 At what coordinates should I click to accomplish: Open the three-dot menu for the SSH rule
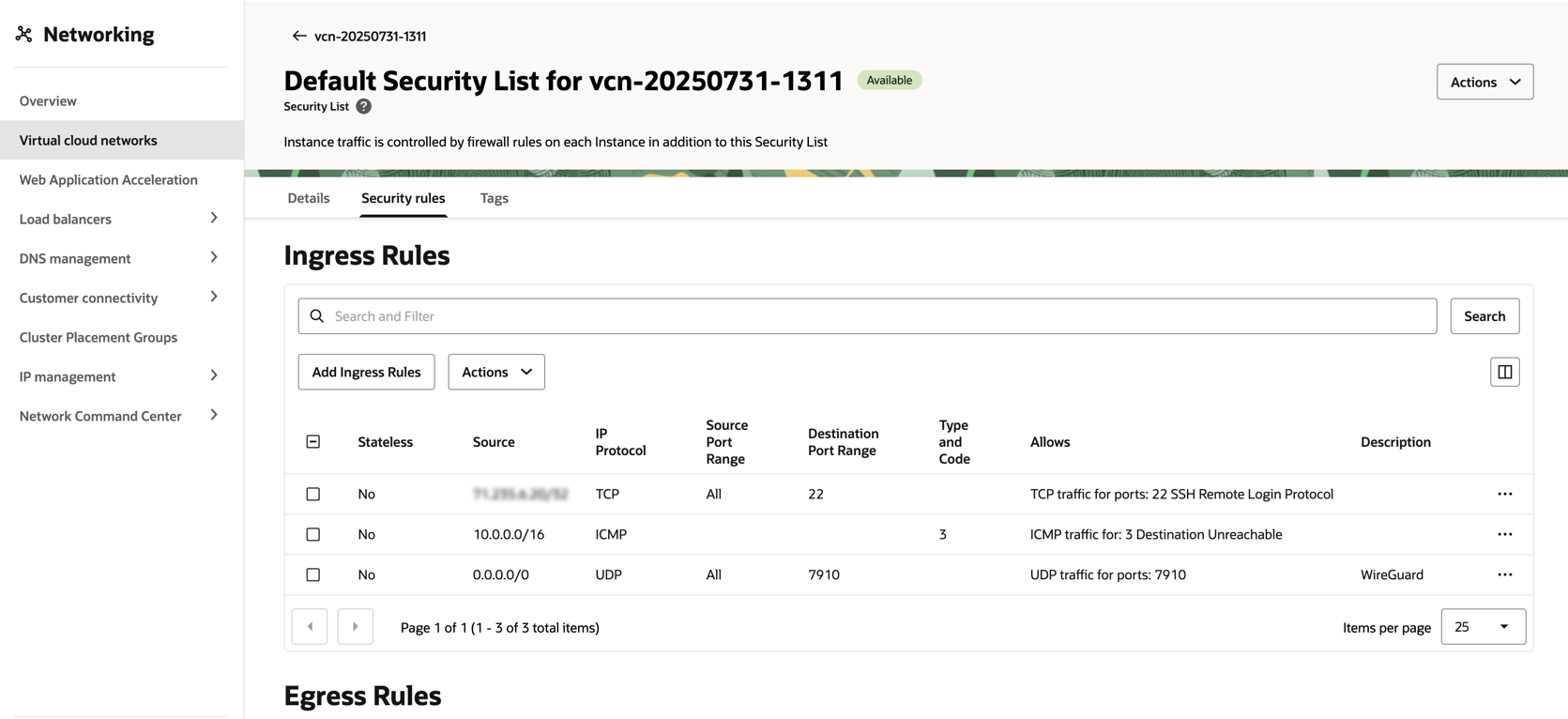1504,494
